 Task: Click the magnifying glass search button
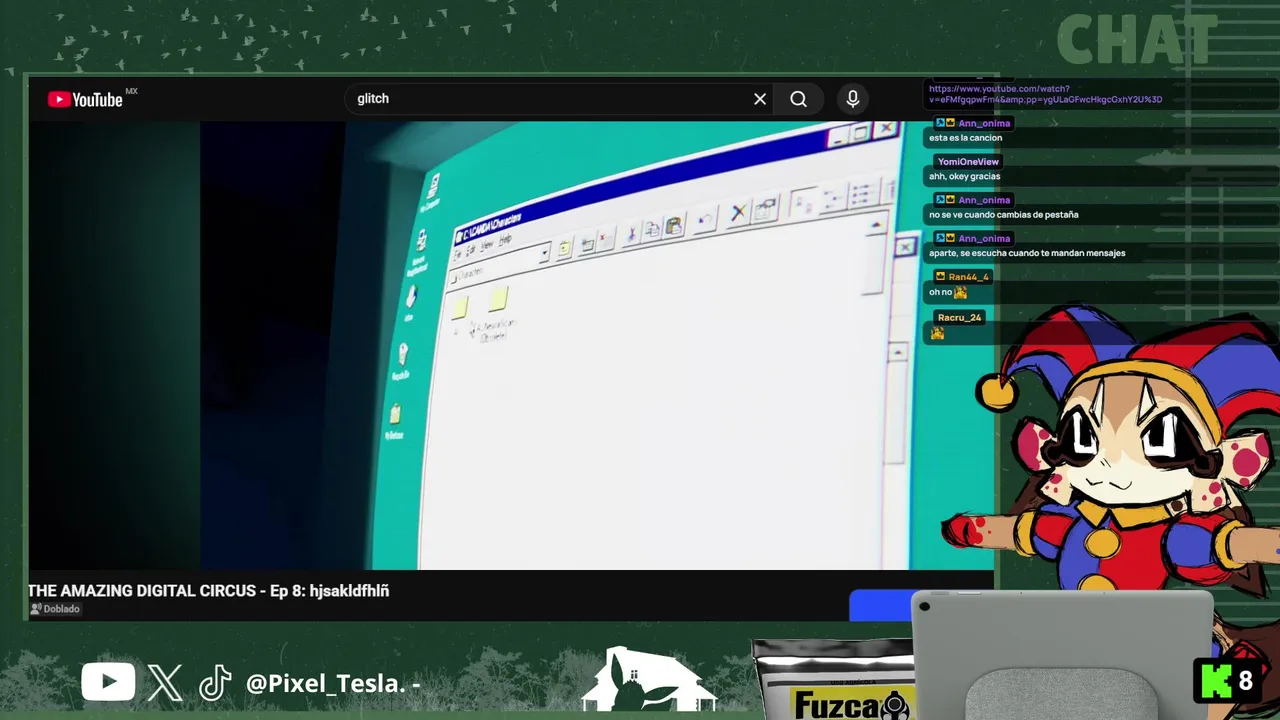tap(798, 99)
